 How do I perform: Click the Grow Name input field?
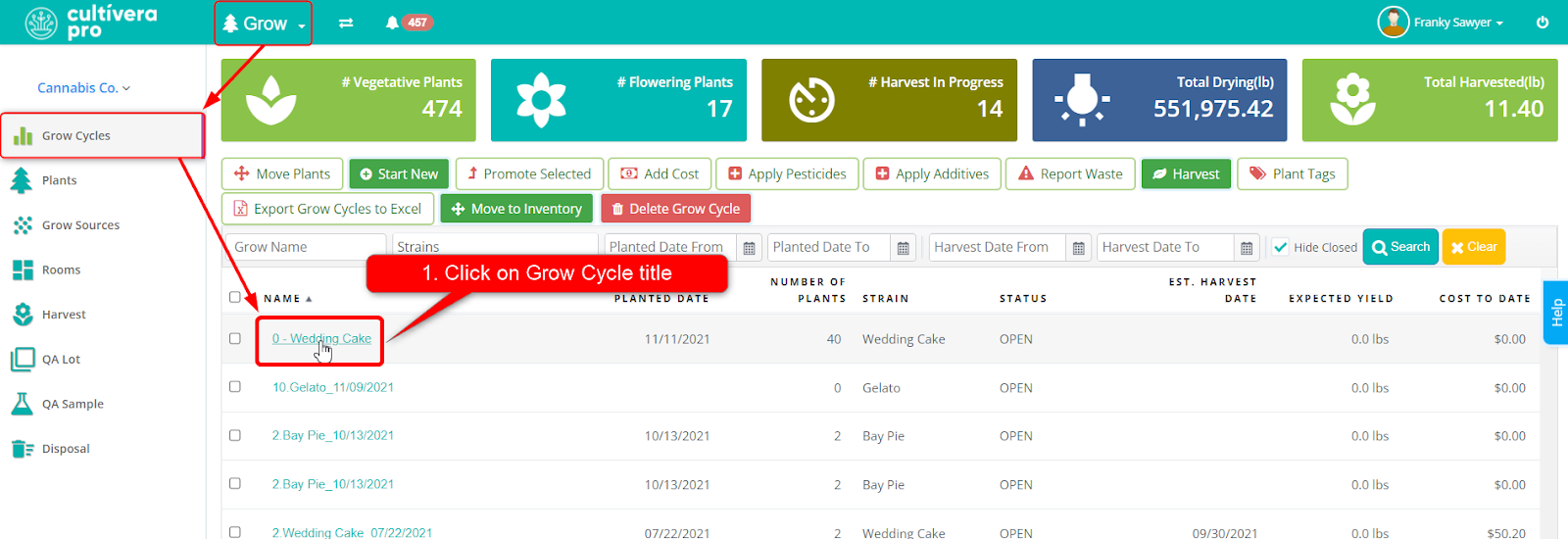[x=306, y=247]
